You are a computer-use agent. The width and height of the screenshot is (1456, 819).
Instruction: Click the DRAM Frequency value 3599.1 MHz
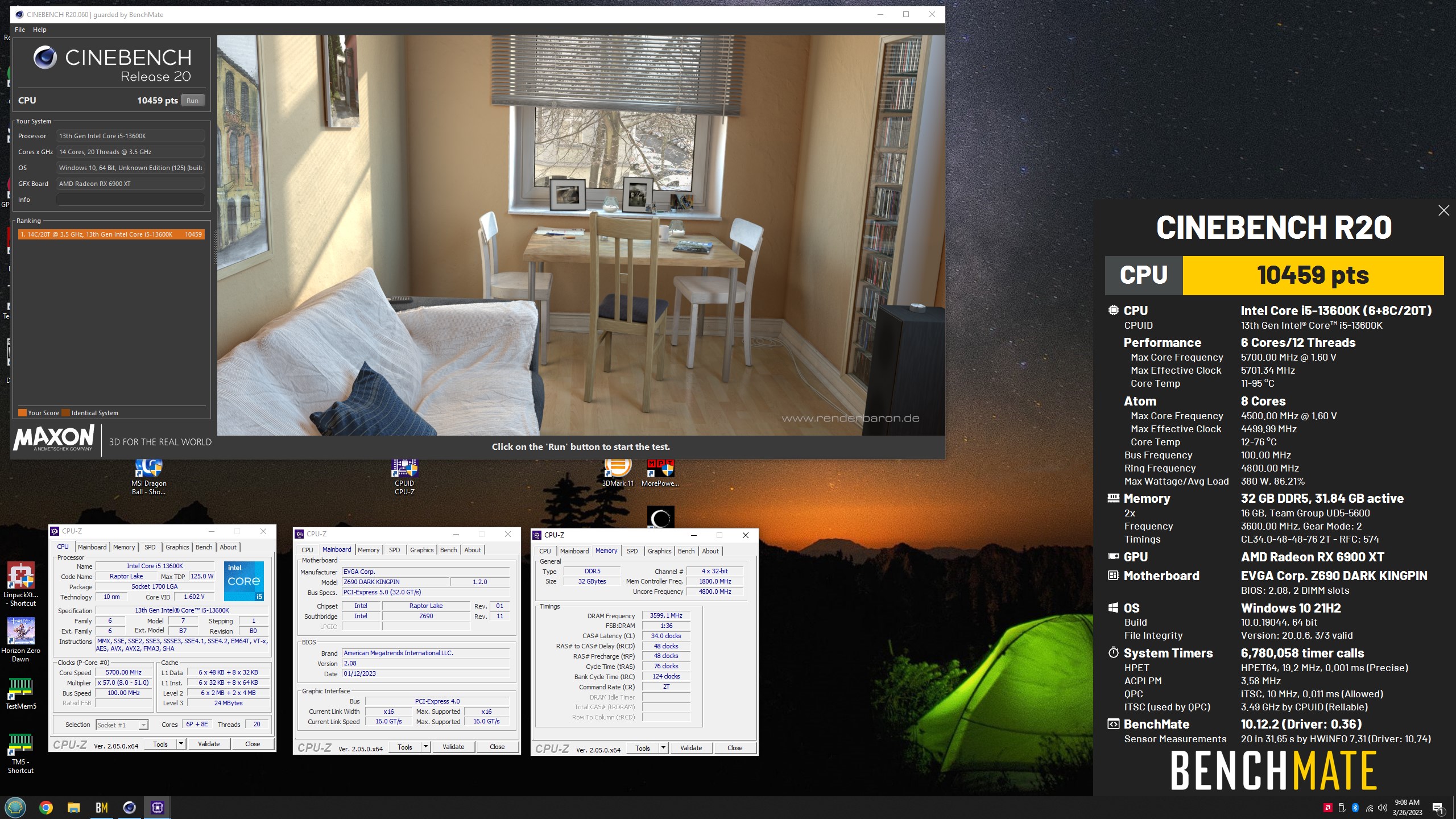pos(666,615)
